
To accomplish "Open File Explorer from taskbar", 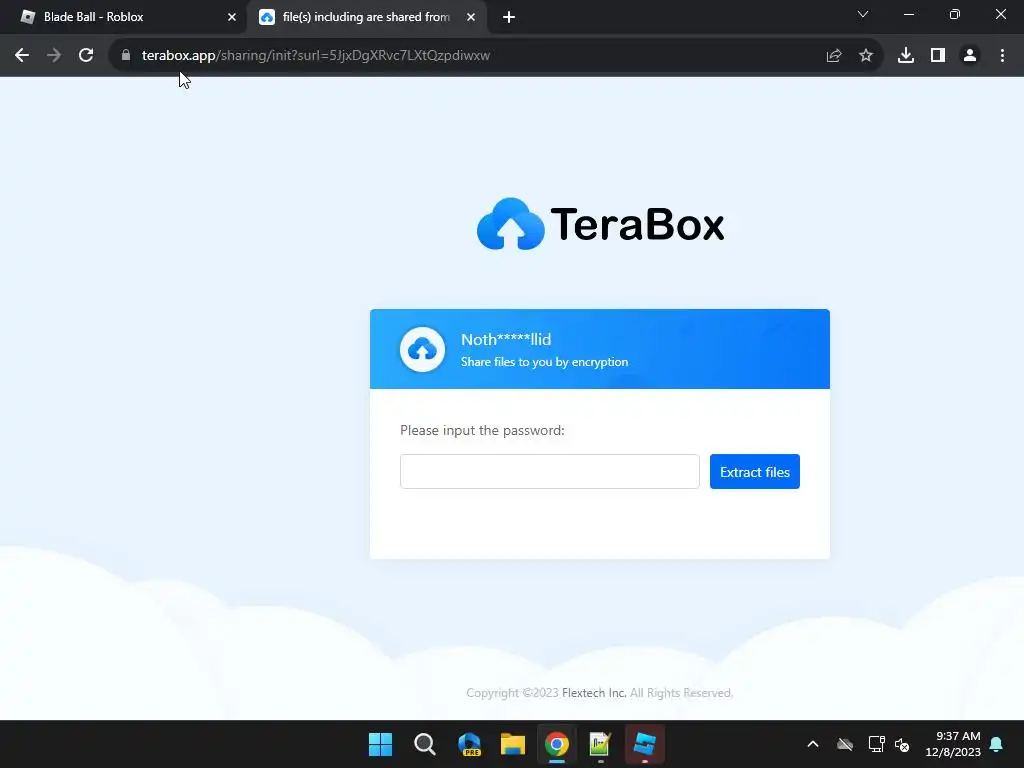I will click(x=513, y=744).
